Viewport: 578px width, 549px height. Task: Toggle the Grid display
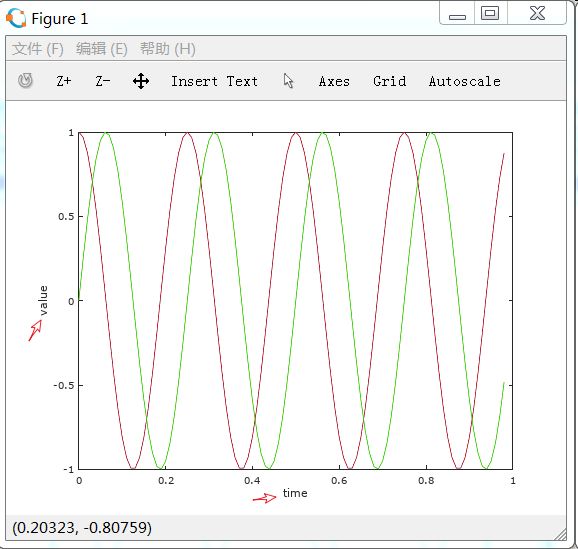coord(390,81)
